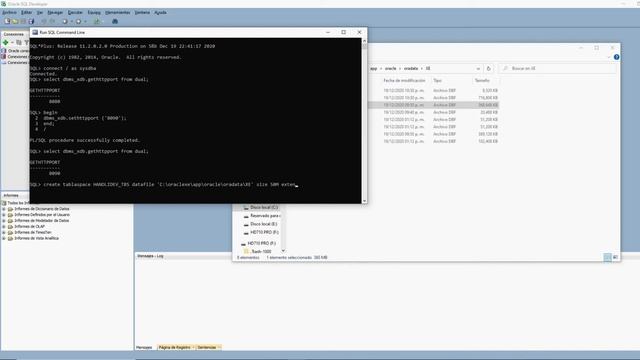640x360 pixels.
Task: Select the Informes panel tab
Action: tap(11, 196)
